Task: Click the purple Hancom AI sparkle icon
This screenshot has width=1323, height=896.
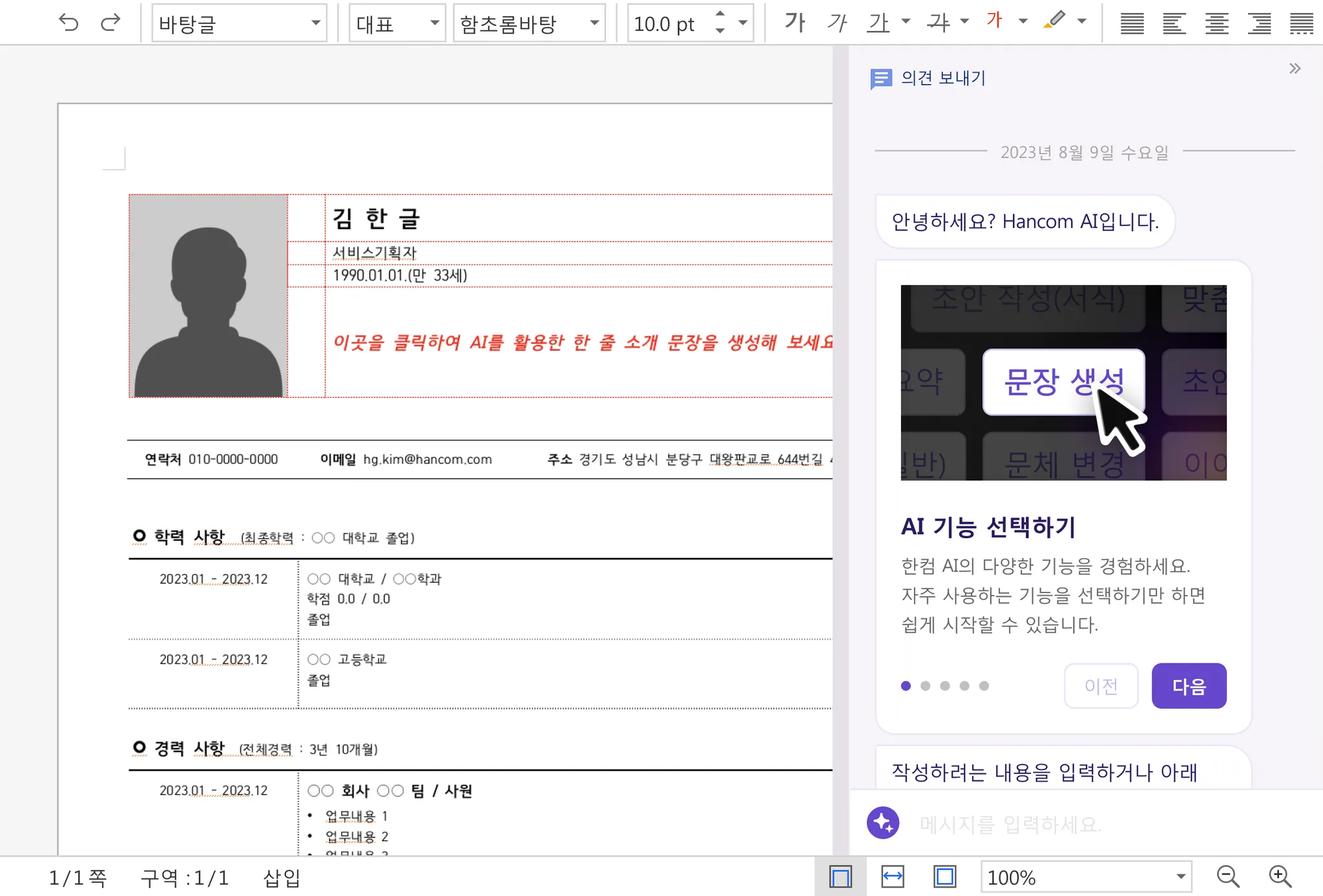Action: [883, 823]
